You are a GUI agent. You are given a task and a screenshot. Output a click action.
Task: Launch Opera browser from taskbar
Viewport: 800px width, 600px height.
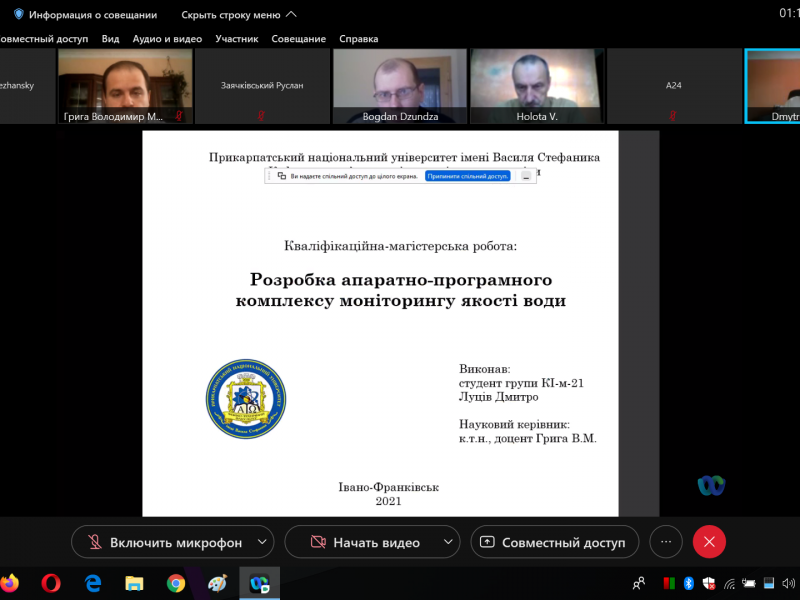pyautogui.click(x=51, y=582)
